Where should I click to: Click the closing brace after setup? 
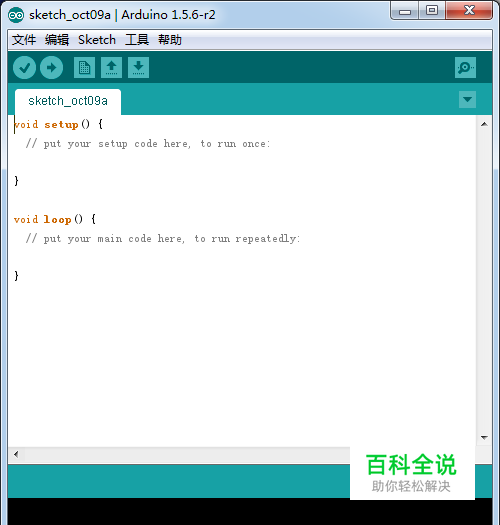pyautogui.click(x=16, y=181)
